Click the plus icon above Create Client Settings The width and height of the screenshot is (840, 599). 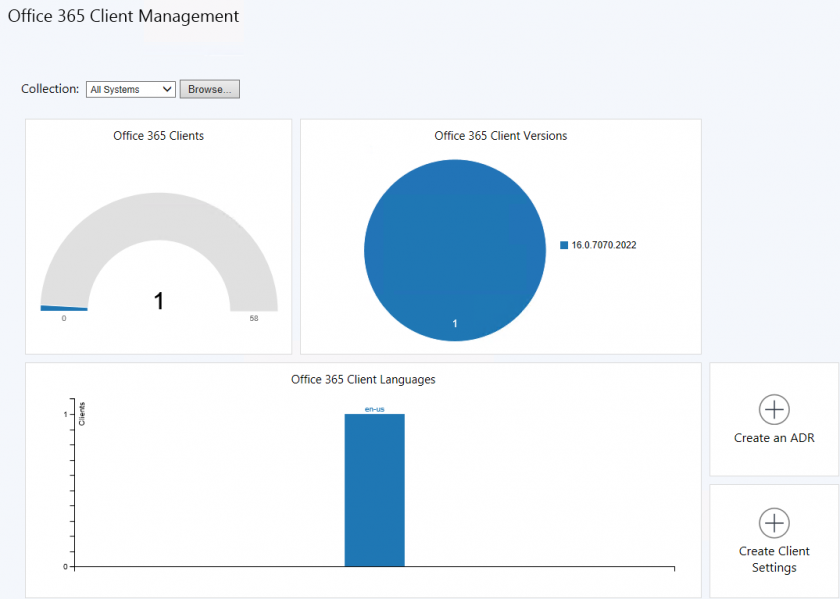[x=774, y=523]
